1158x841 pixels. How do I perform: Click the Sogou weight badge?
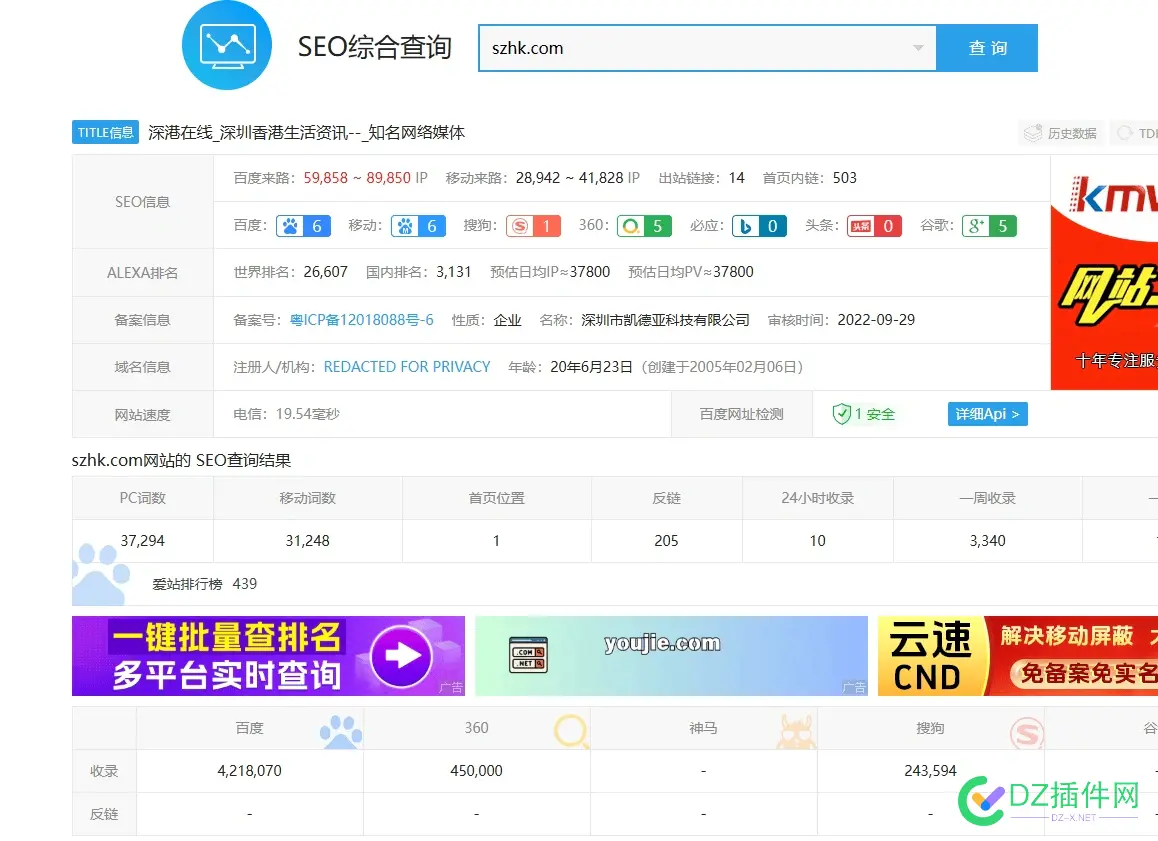coord(533,226)
